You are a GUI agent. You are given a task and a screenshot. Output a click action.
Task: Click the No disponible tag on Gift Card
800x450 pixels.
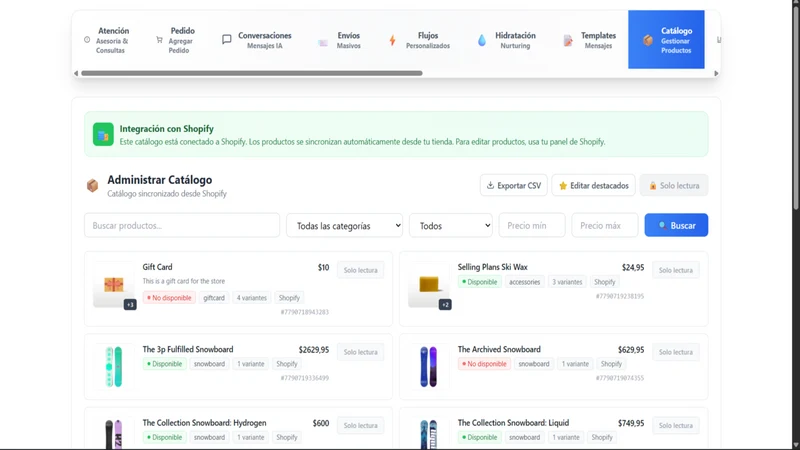[x=169, y=298]
